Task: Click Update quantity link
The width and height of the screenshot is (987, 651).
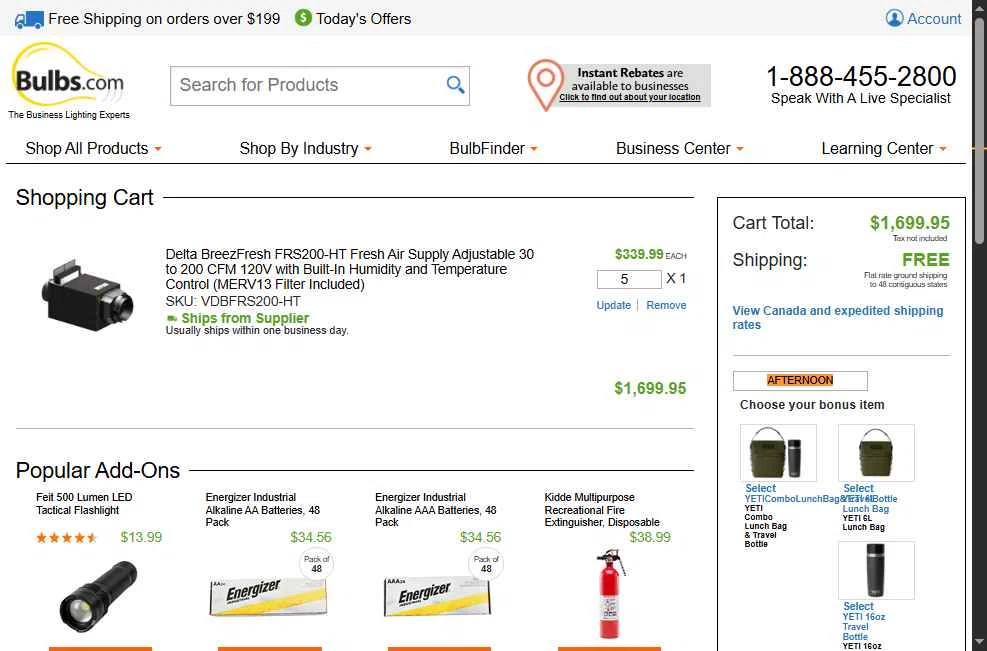Action: point(613,305)
